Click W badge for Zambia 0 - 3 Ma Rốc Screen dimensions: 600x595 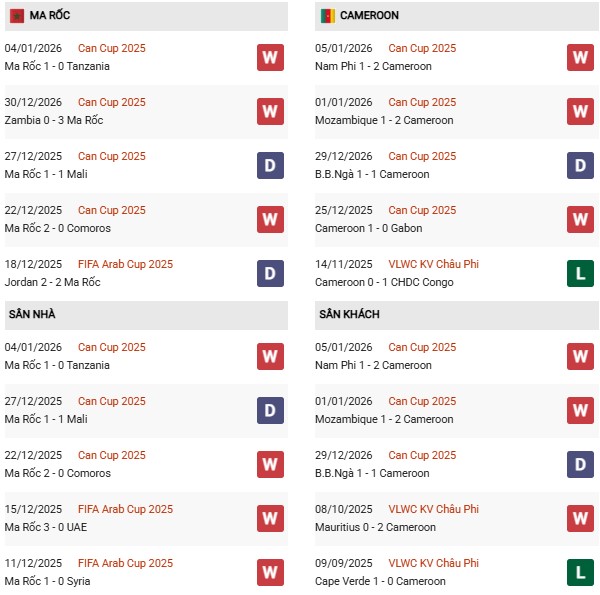click(x=270, y=111)
